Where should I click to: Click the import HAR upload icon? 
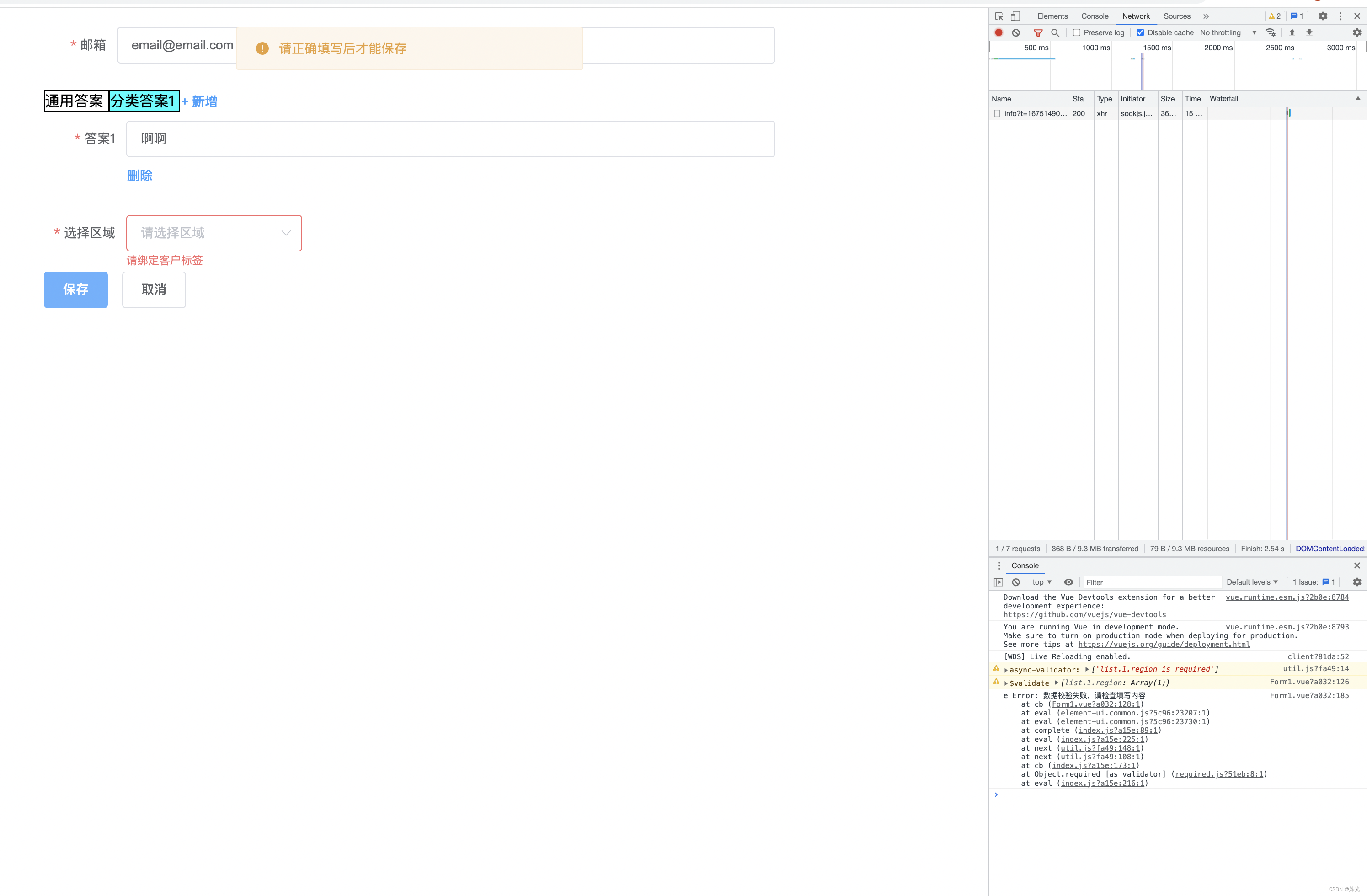(x=1292, y=33)
